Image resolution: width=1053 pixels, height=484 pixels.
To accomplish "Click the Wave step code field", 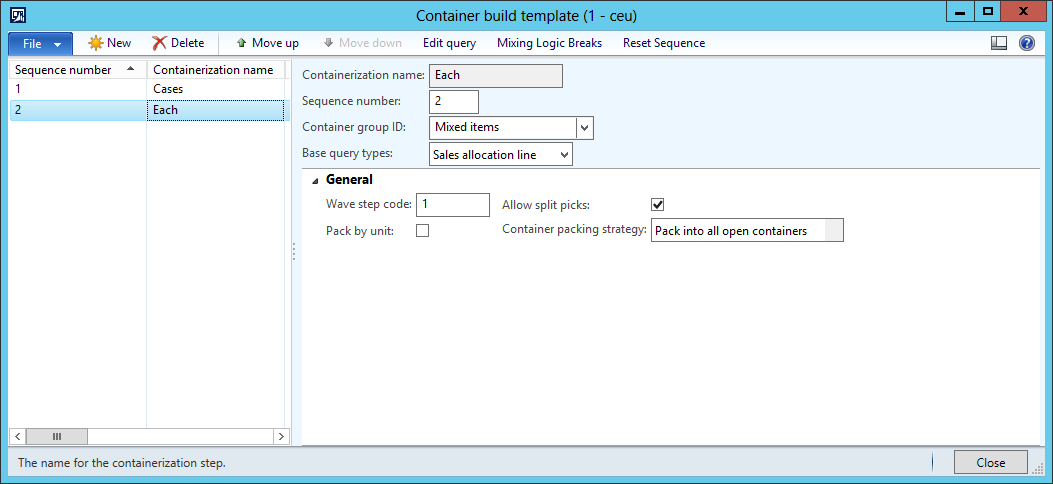I will [x=452, y=205].
